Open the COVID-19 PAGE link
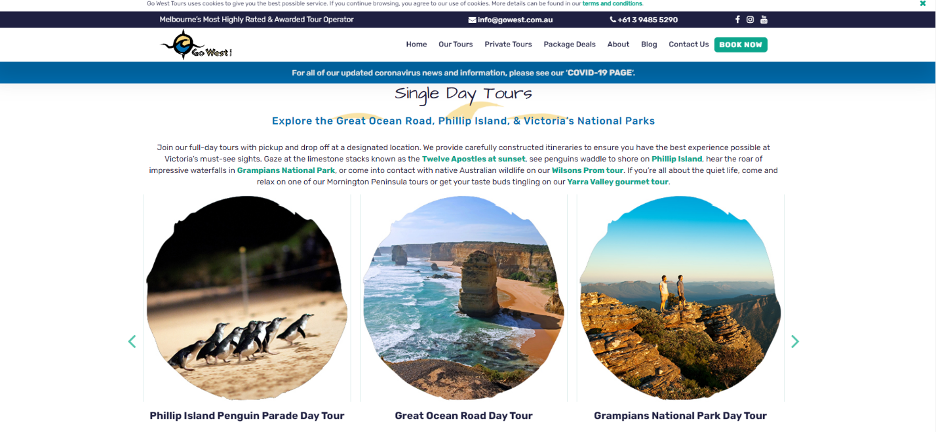The image size is (936, 432). click(x=600, y=73)
